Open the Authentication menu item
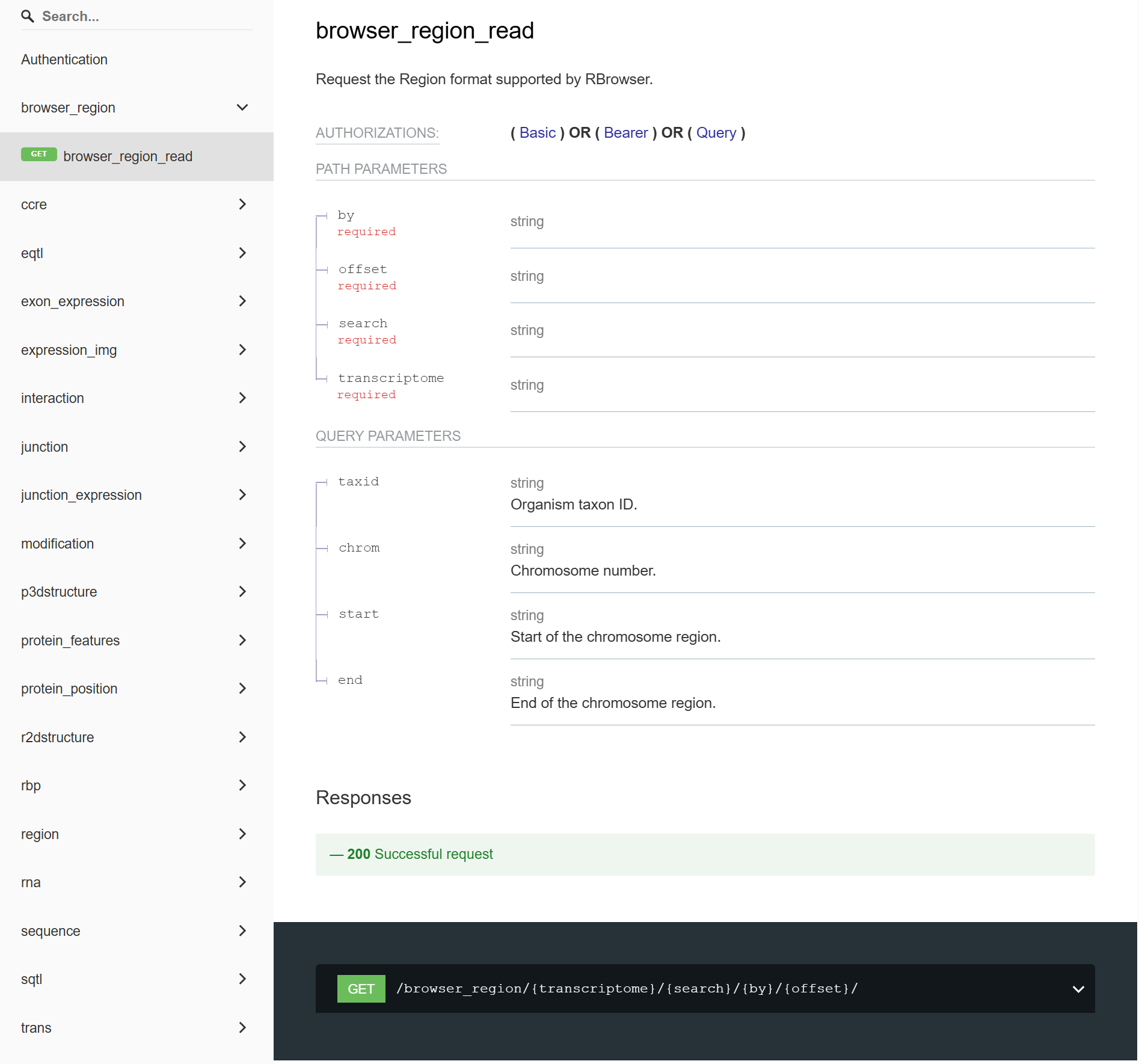Image resolution: width=1139 pixels, height=1064 pixels. [64, 60]
